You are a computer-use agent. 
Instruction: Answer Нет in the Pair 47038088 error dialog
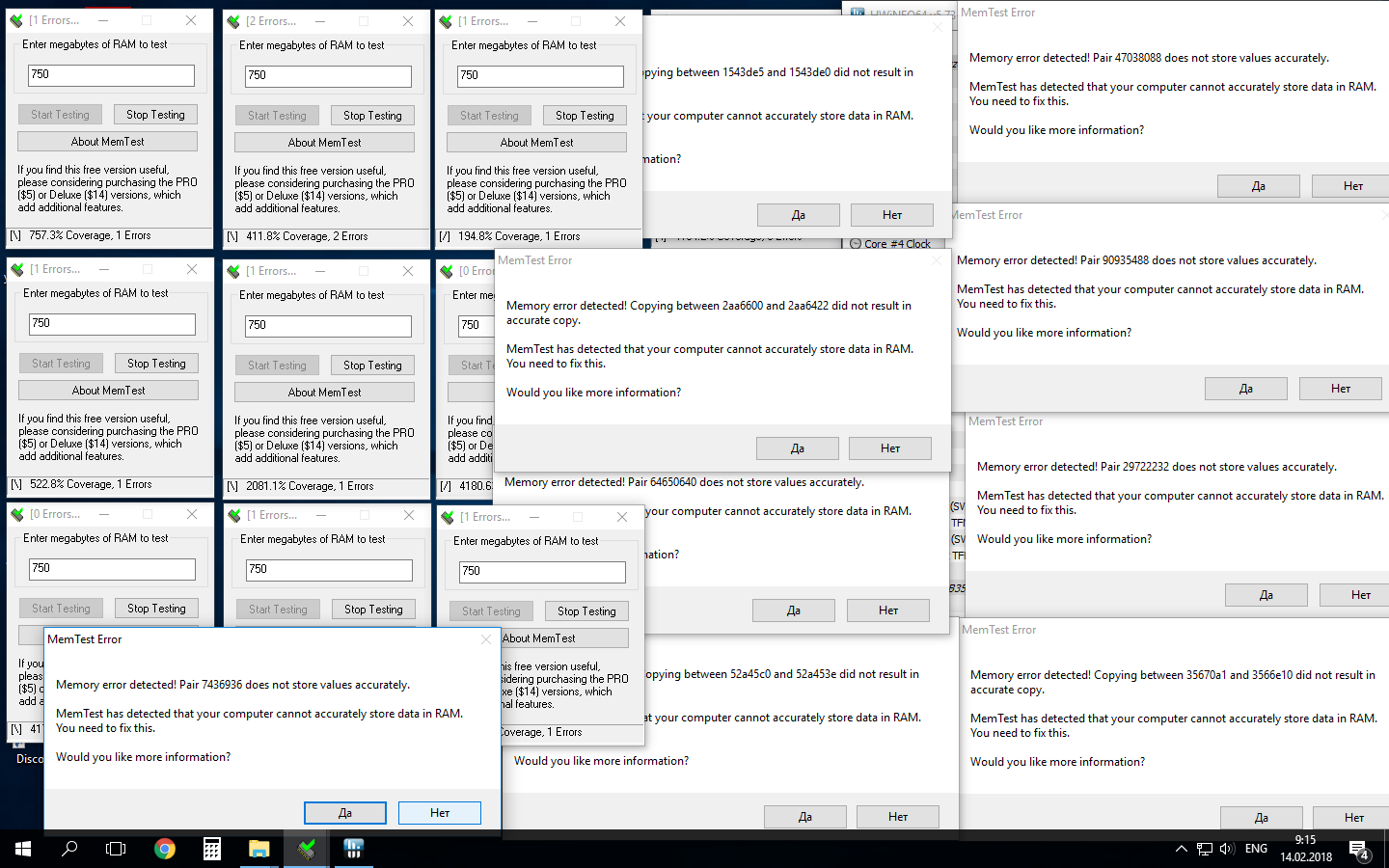[1353, 186]
